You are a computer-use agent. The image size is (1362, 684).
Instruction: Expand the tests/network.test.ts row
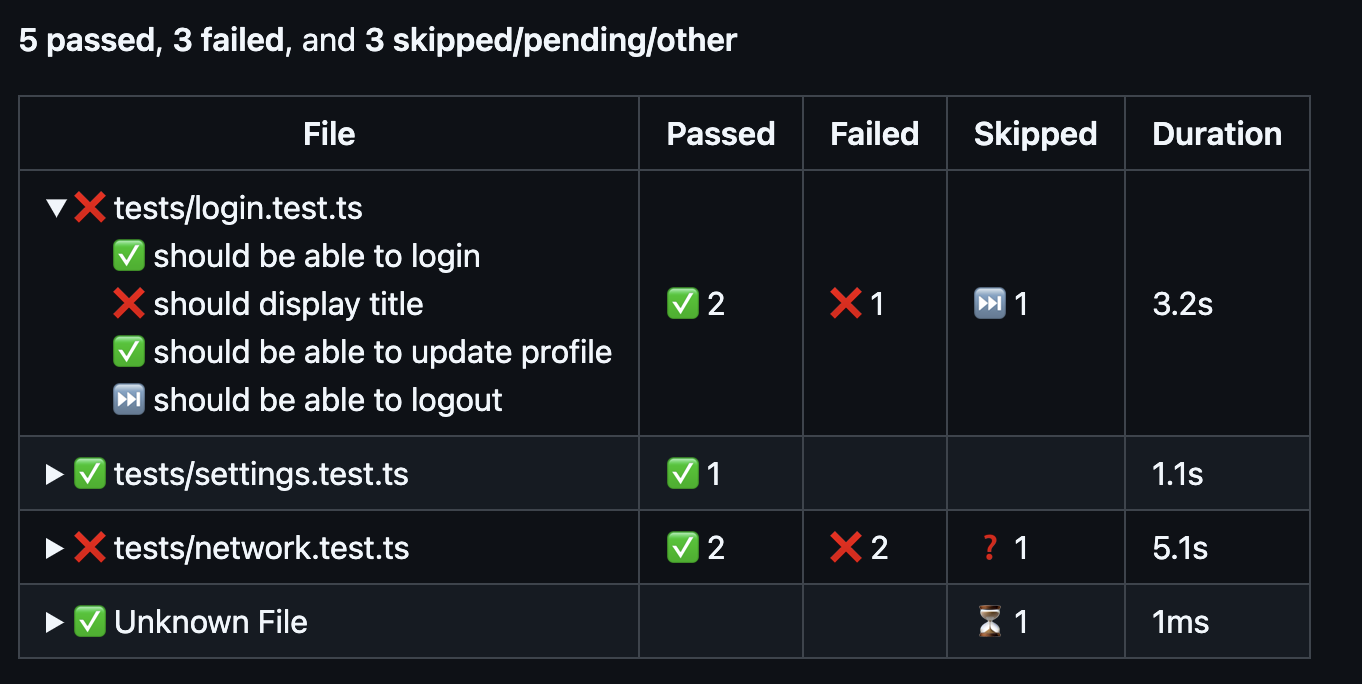pos(55,548)
